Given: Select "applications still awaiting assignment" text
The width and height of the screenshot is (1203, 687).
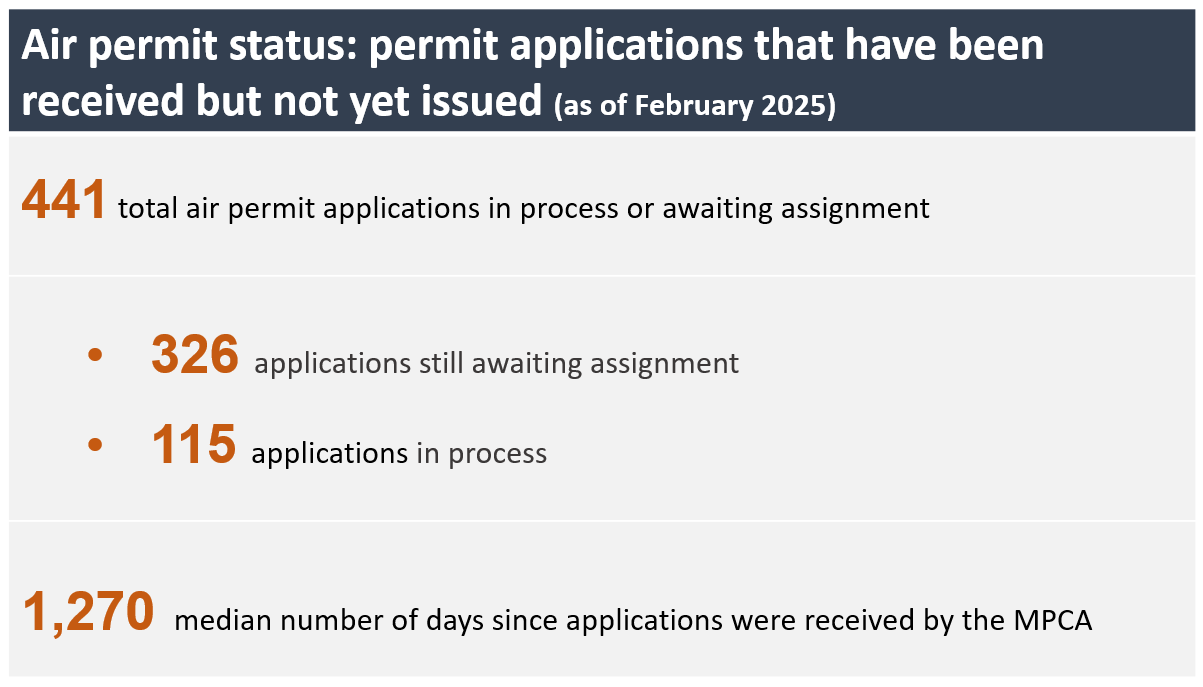Looking at the screenshot, I should coord(496,362).
